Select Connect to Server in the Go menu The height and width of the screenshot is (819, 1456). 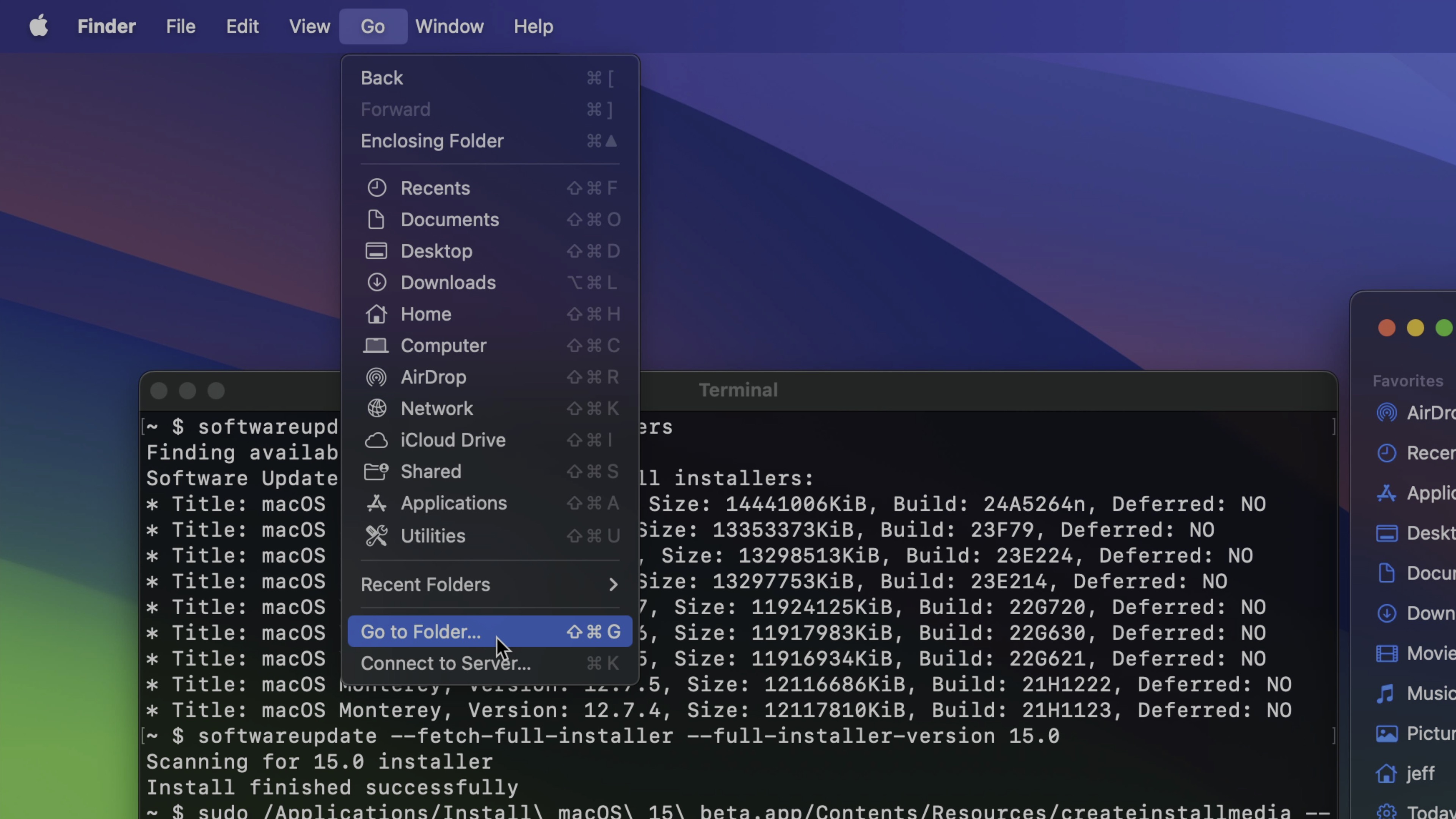point(446,663)
